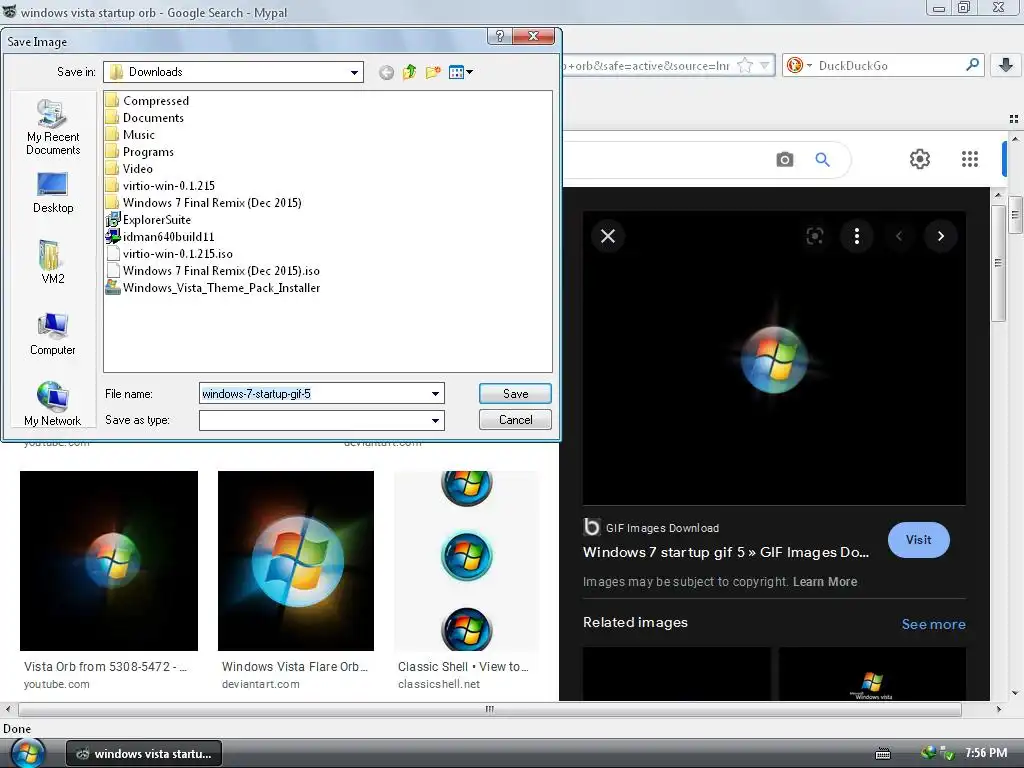Select the ExplorerSuite file
This screenshot has width=1024, height=768.
[x=149, y=219]
